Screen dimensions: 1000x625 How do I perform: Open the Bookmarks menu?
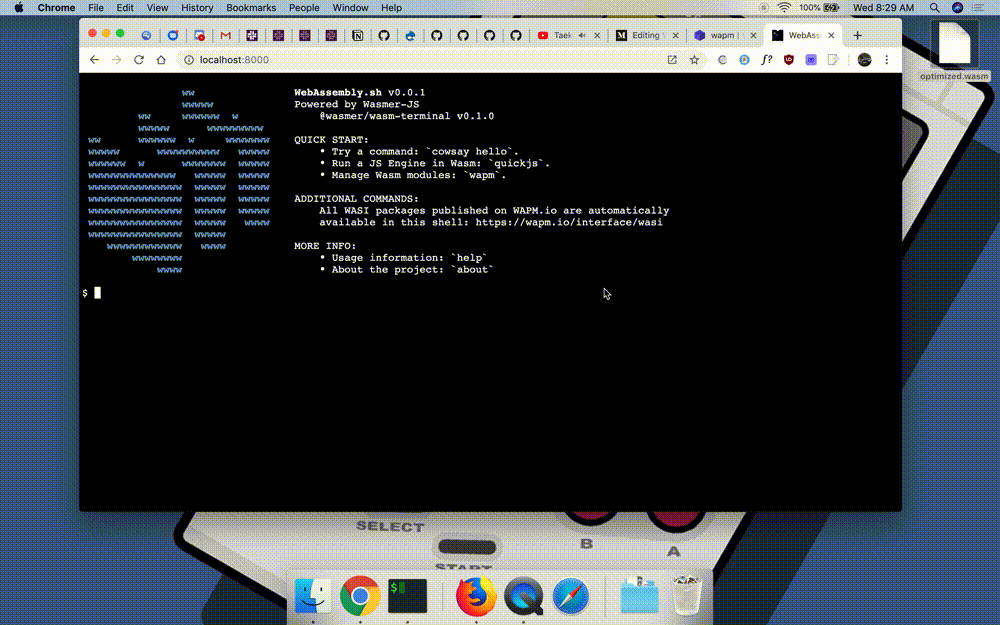coord(251,8)
